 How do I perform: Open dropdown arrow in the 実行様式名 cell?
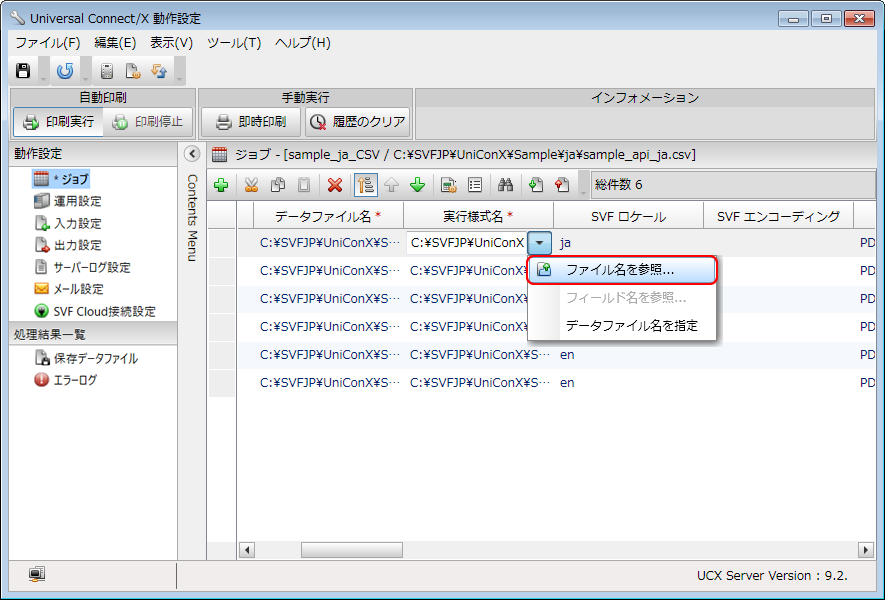pos(540,243)
